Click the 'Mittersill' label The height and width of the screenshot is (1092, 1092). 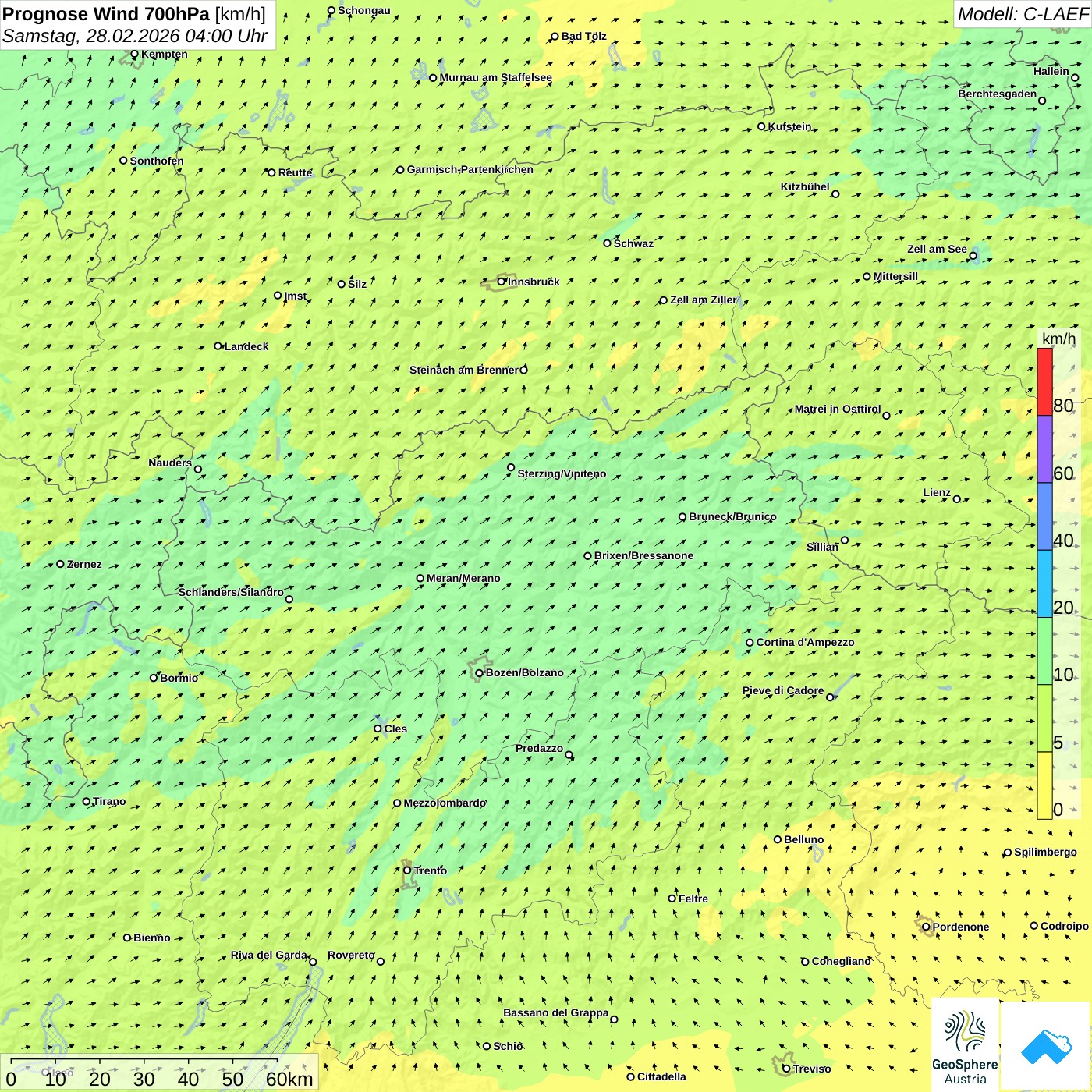pyautogui.click(x=895, y=276)
